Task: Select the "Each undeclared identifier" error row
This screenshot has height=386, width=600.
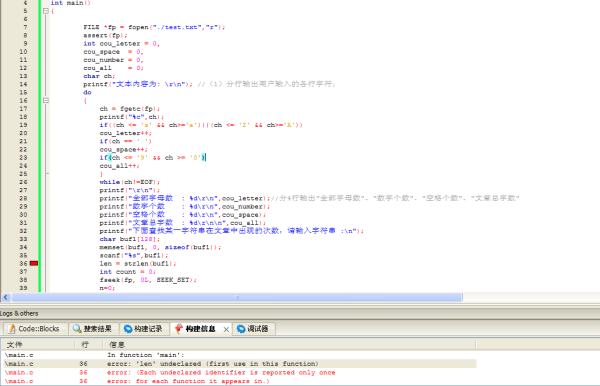Action: click(x=240, y=373)
